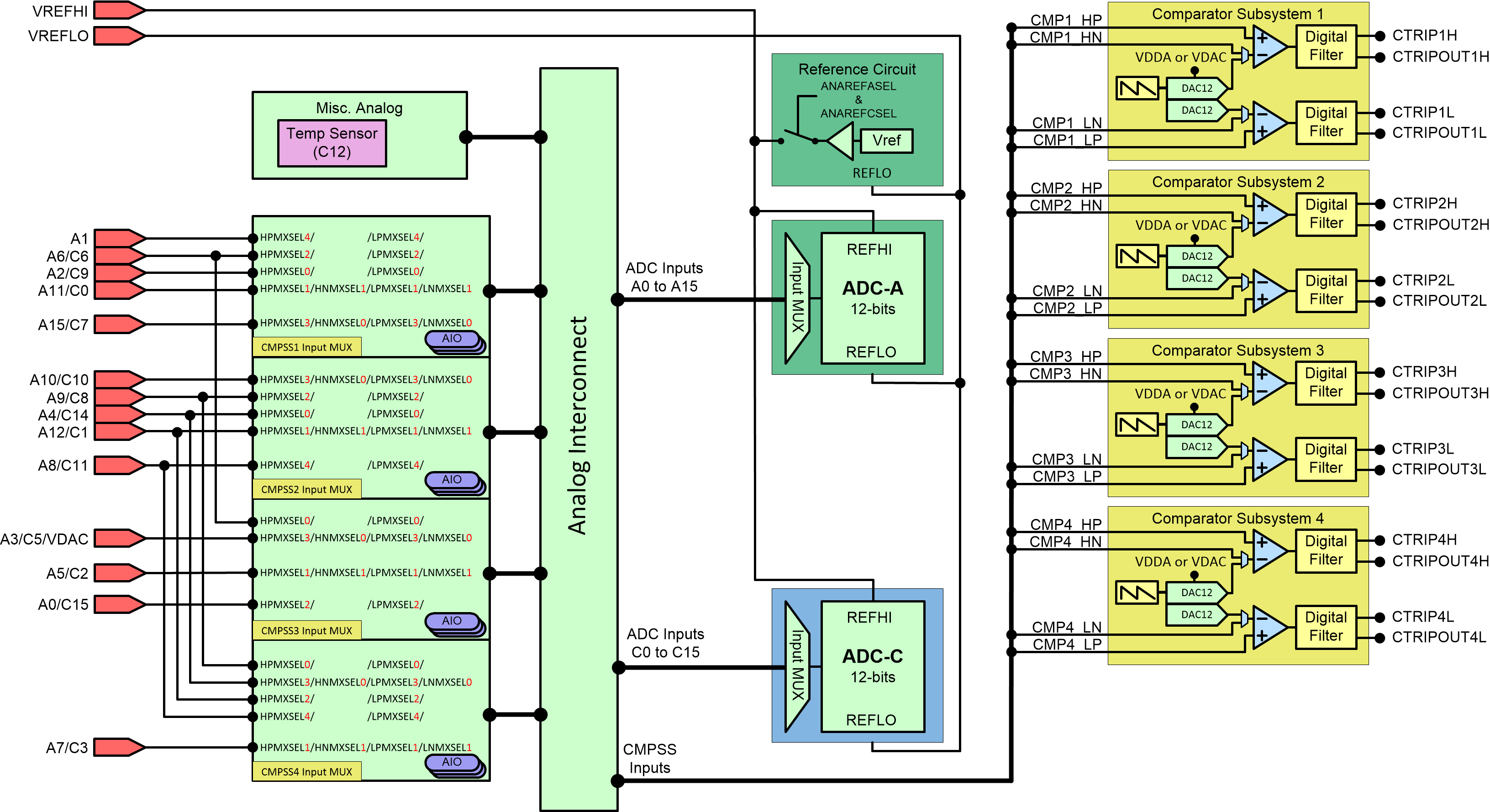The height and width of the screenshot is (812, 1490).
Task: Click the CTRIP2H Digital Filter block
Action: pos(1327,214)
